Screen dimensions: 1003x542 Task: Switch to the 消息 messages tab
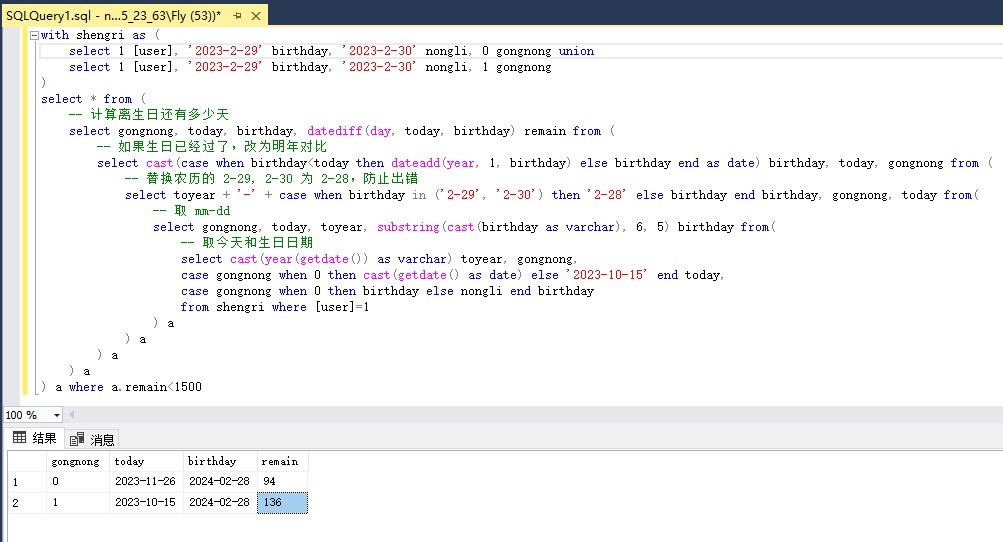coord(92,438)
